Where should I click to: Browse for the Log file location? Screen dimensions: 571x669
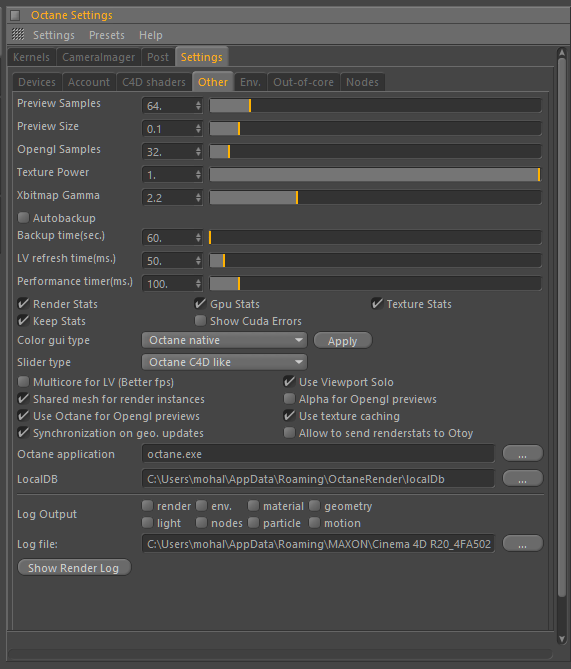(522, 544)
